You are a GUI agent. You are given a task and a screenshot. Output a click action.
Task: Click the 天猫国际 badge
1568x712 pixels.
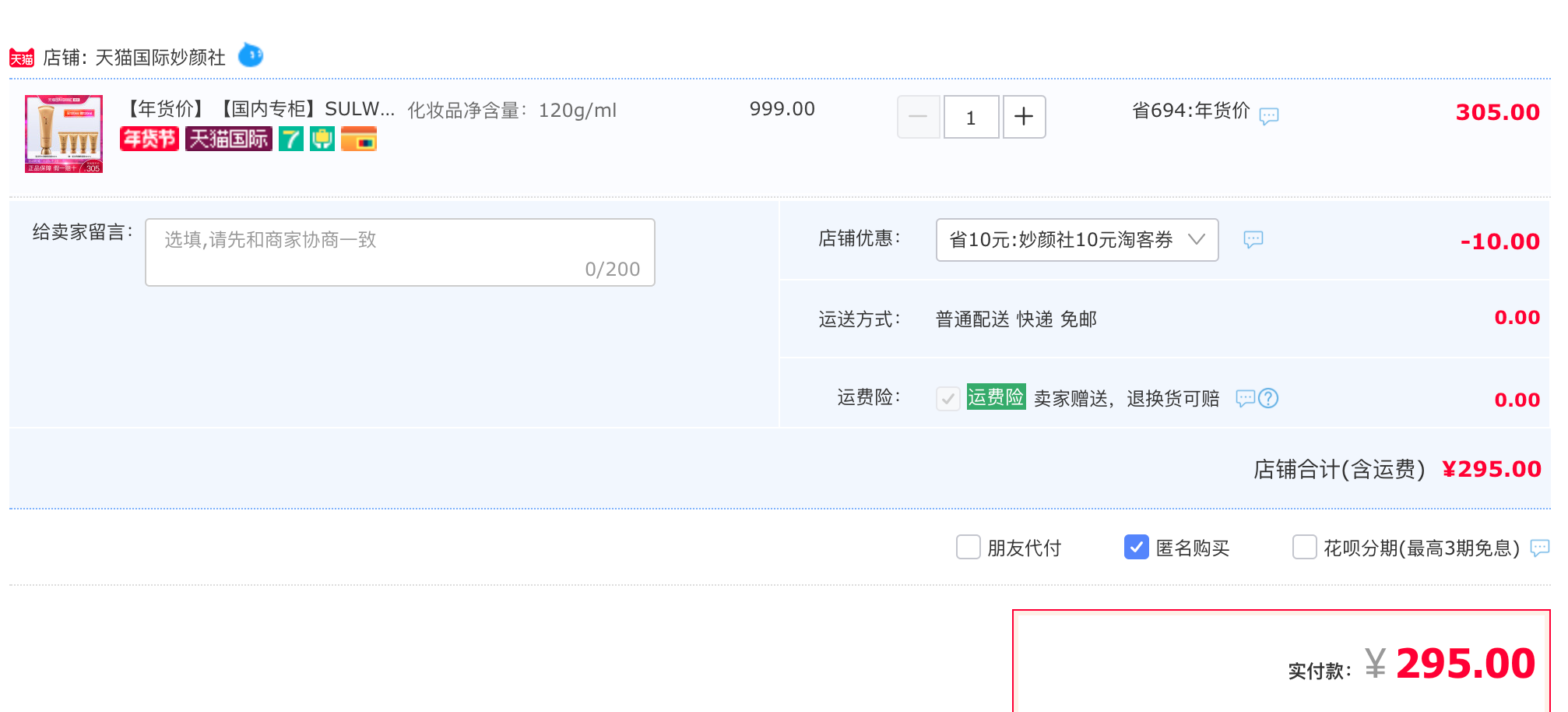pos(229,139)
